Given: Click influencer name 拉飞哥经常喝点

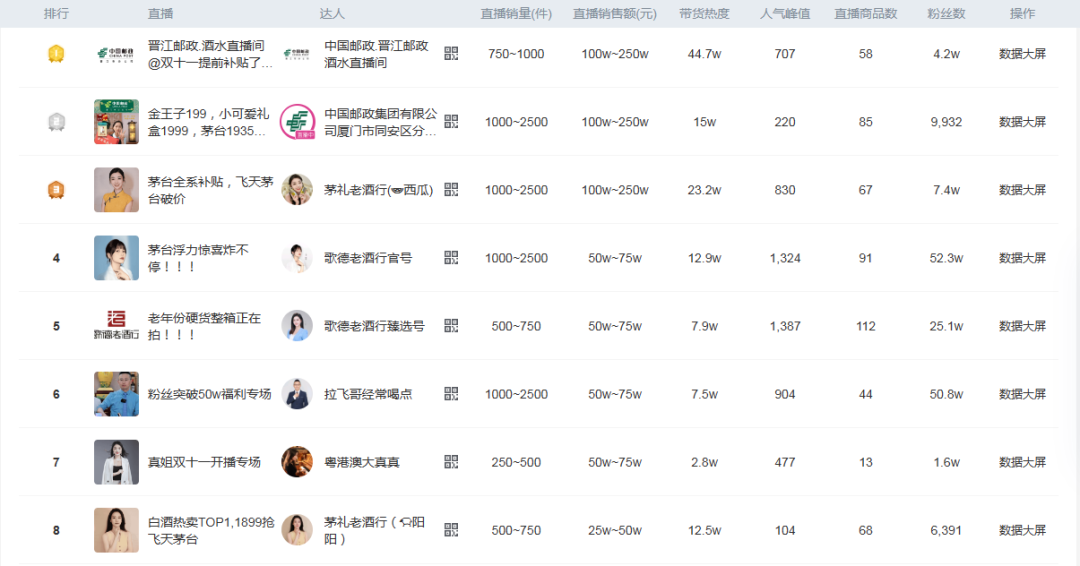Looking at the screenshot, I should [x=368, y=394].
